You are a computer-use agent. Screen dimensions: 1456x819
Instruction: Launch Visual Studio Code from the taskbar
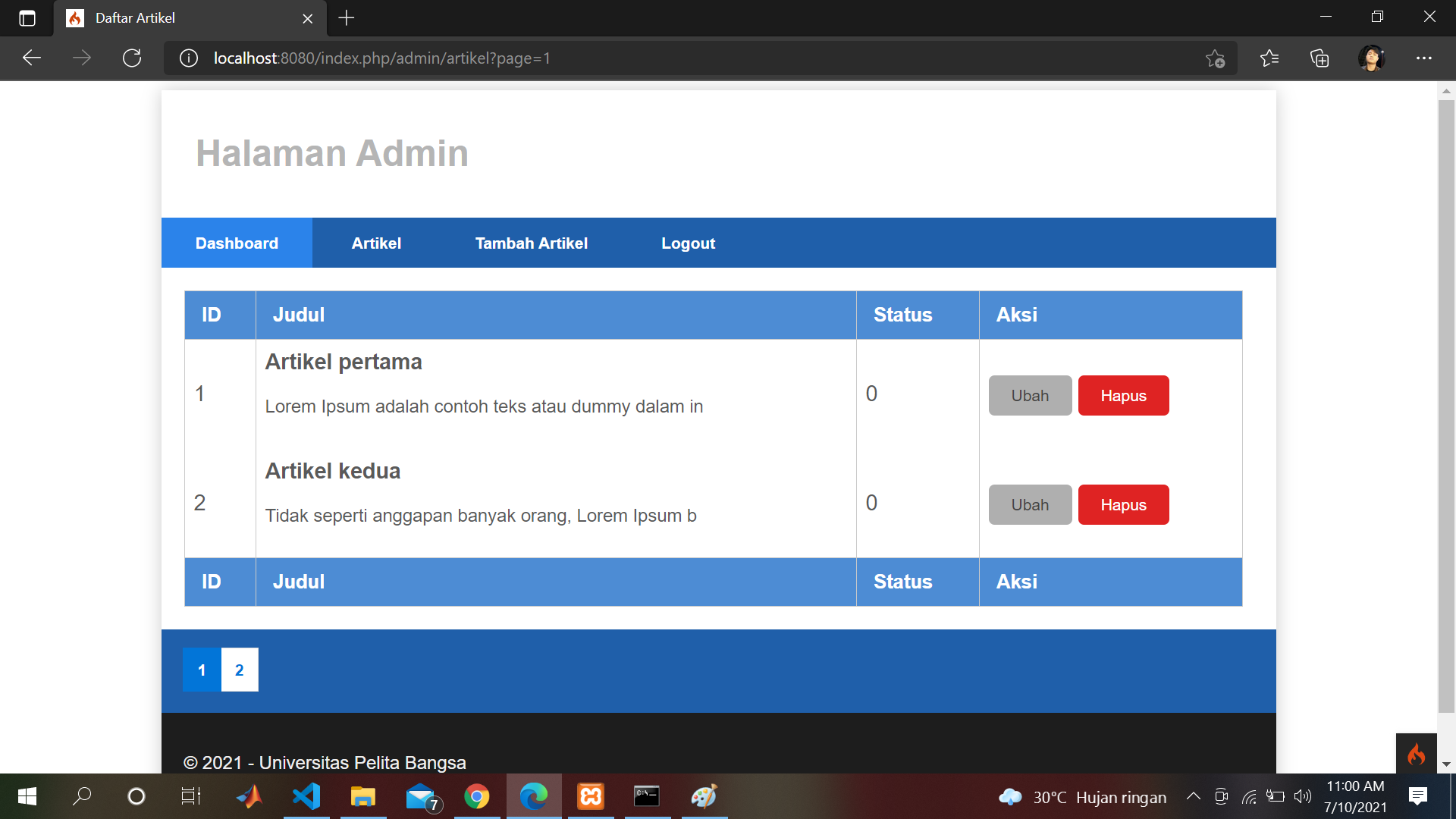pyautogui.click(x=306, y=796)
